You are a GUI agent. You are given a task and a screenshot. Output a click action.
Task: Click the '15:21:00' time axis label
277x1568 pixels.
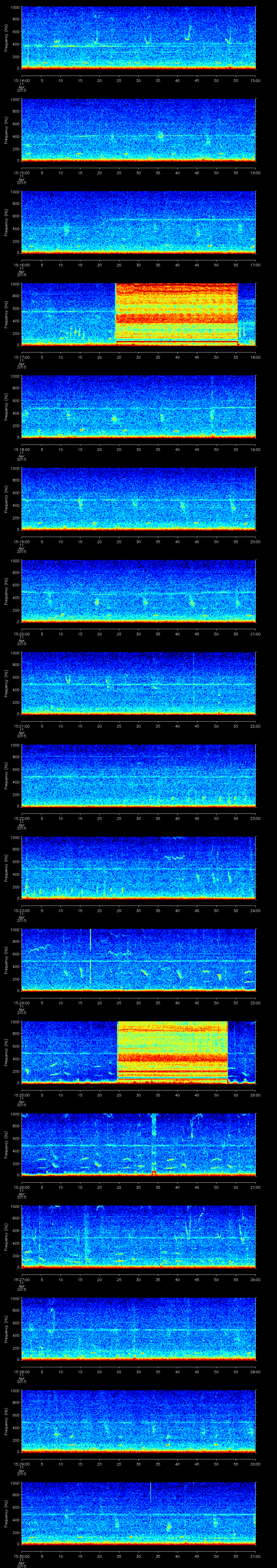point(21,727)
